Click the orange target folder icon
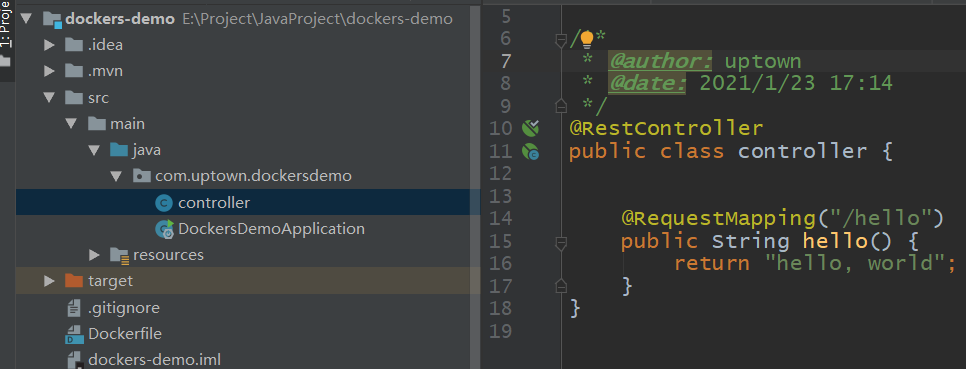 point(73,282)
